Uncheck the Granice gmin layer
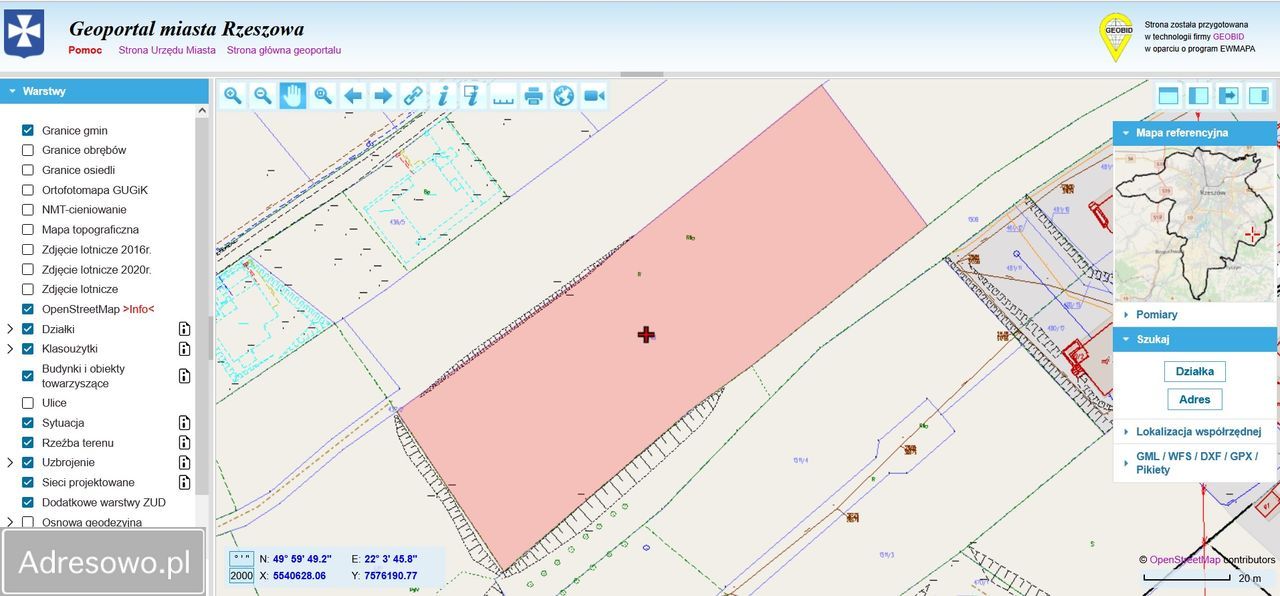 click(28, 131)
